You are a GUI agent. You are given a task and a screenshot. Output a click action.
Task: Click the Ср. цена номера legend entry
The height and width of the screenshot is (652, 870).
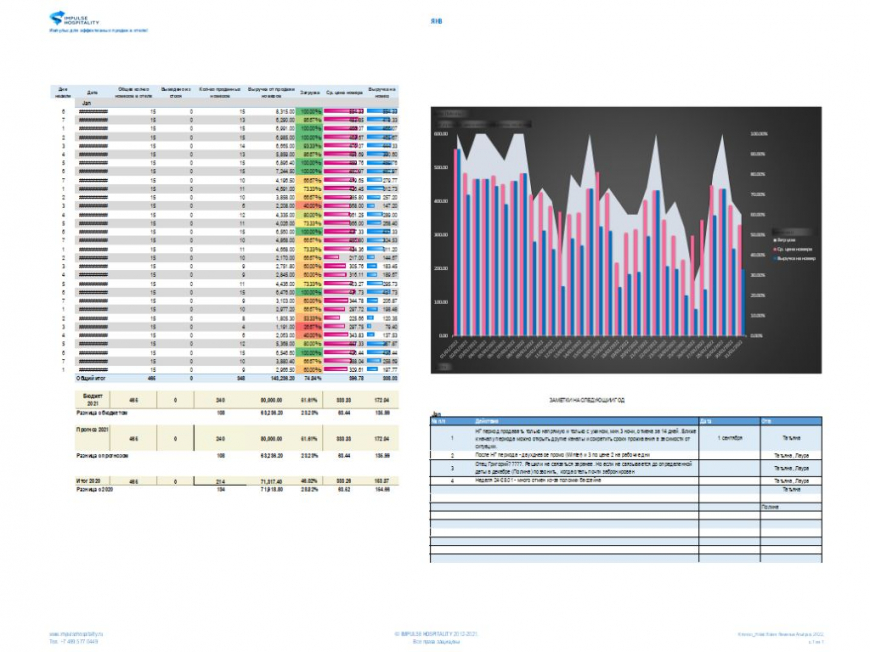click(793, 249)
